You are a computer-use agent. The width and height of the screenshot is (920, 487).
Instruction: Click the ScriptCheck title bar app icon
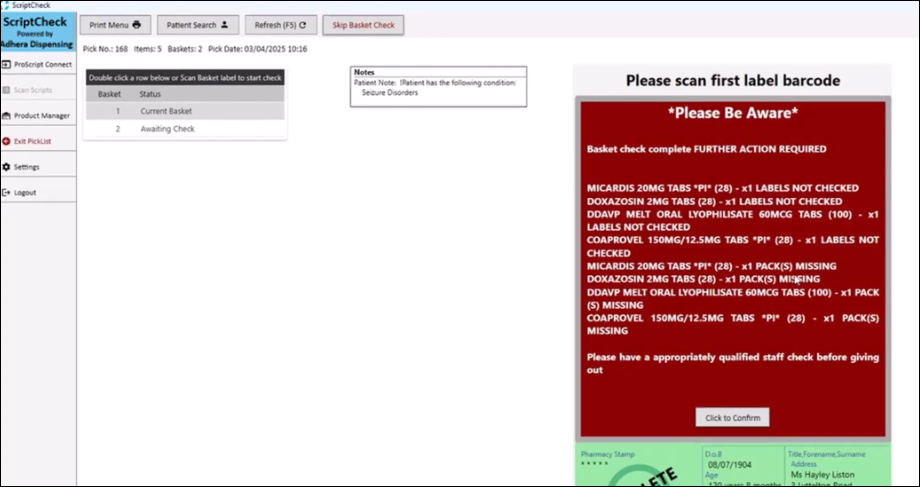point(5,5)
